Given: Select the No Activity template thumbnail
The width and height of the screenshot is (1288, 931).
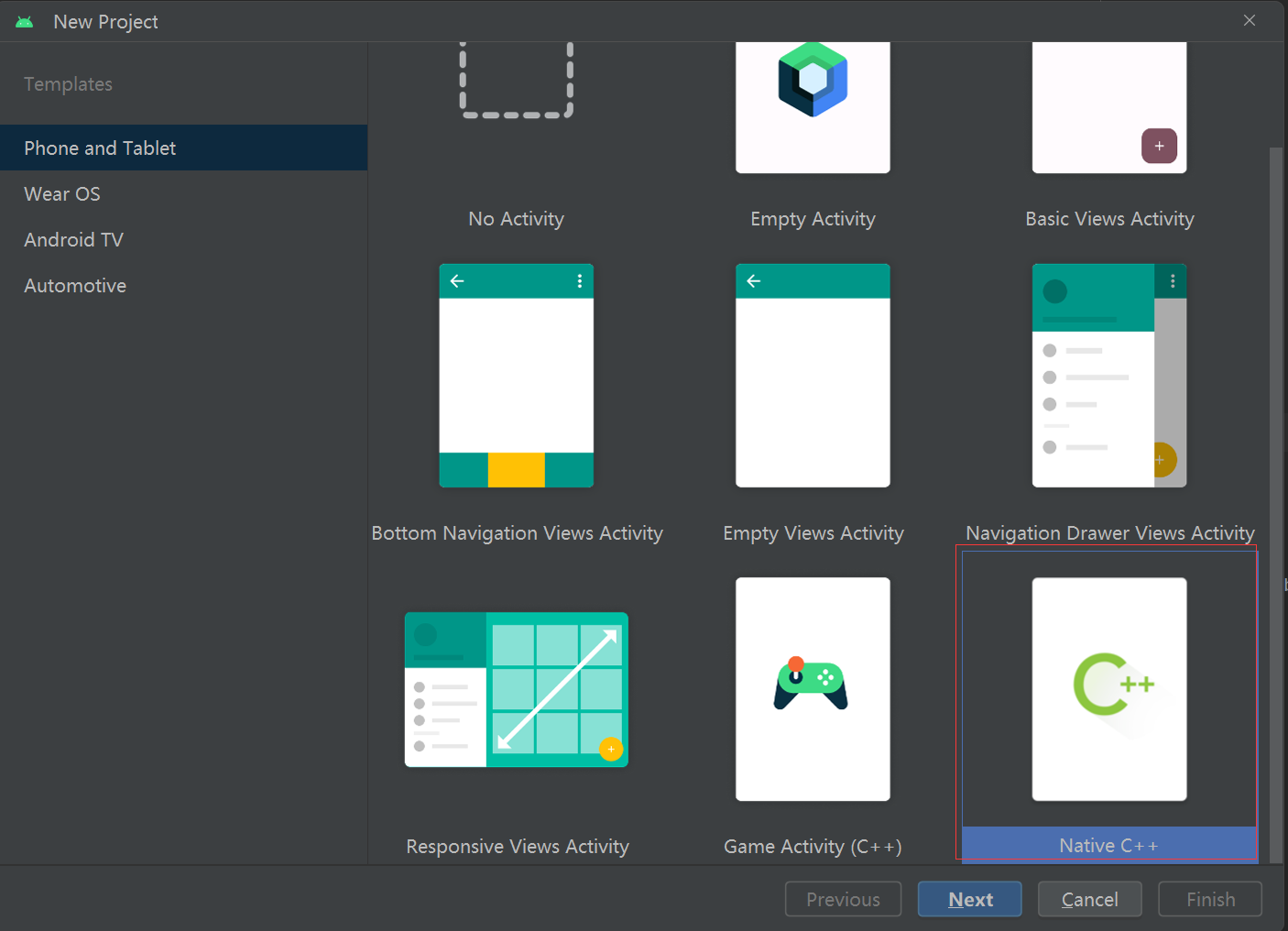Looking at the screenshot, I should click(x=517, y=81).
